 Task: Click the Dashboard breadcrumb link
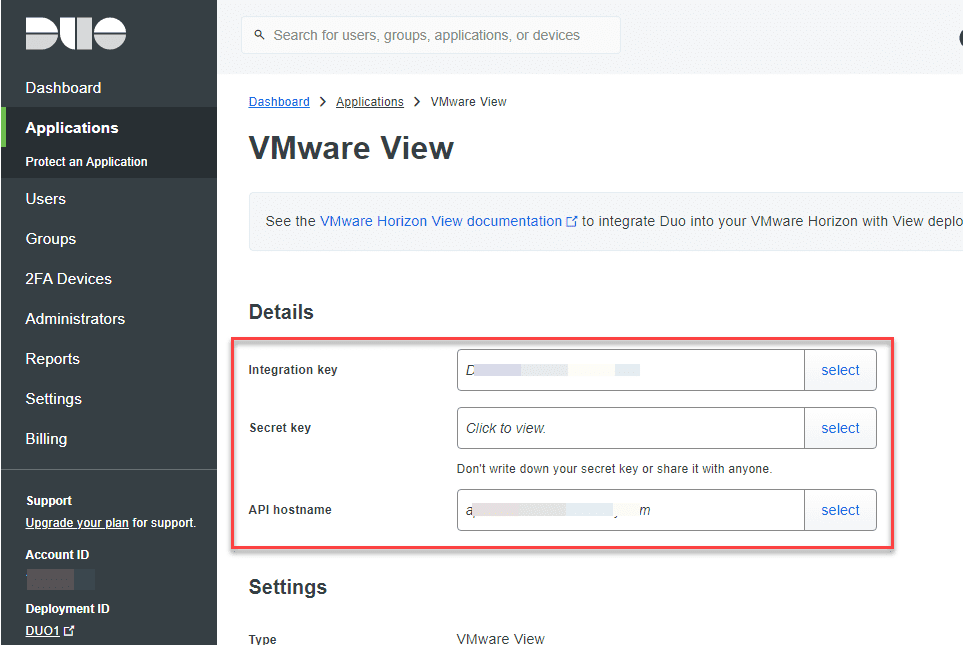279,101
